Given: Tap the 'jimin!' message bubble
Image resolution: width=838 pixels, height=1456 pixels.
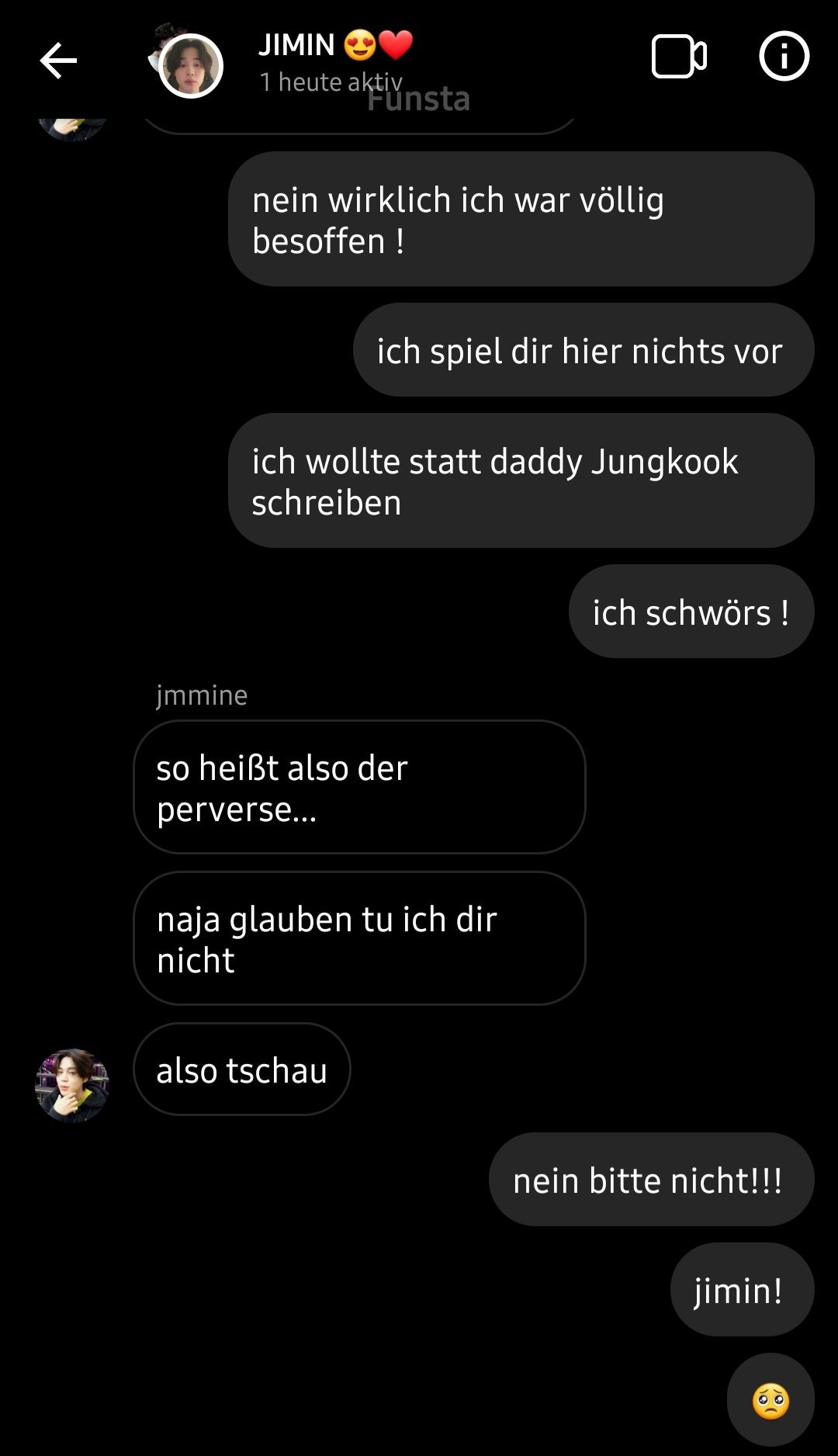Looking at the screenshot, I should (742, 1290).
